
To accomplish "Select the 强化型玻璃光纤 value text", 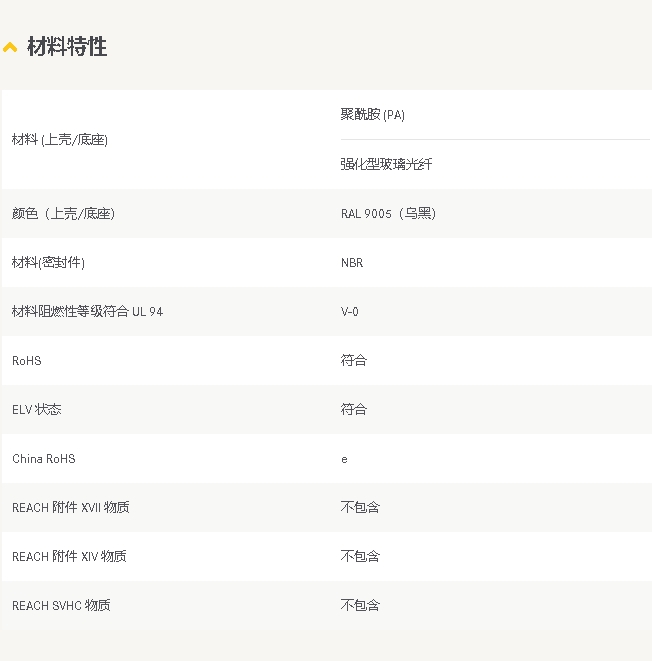I will click(386, 164).
